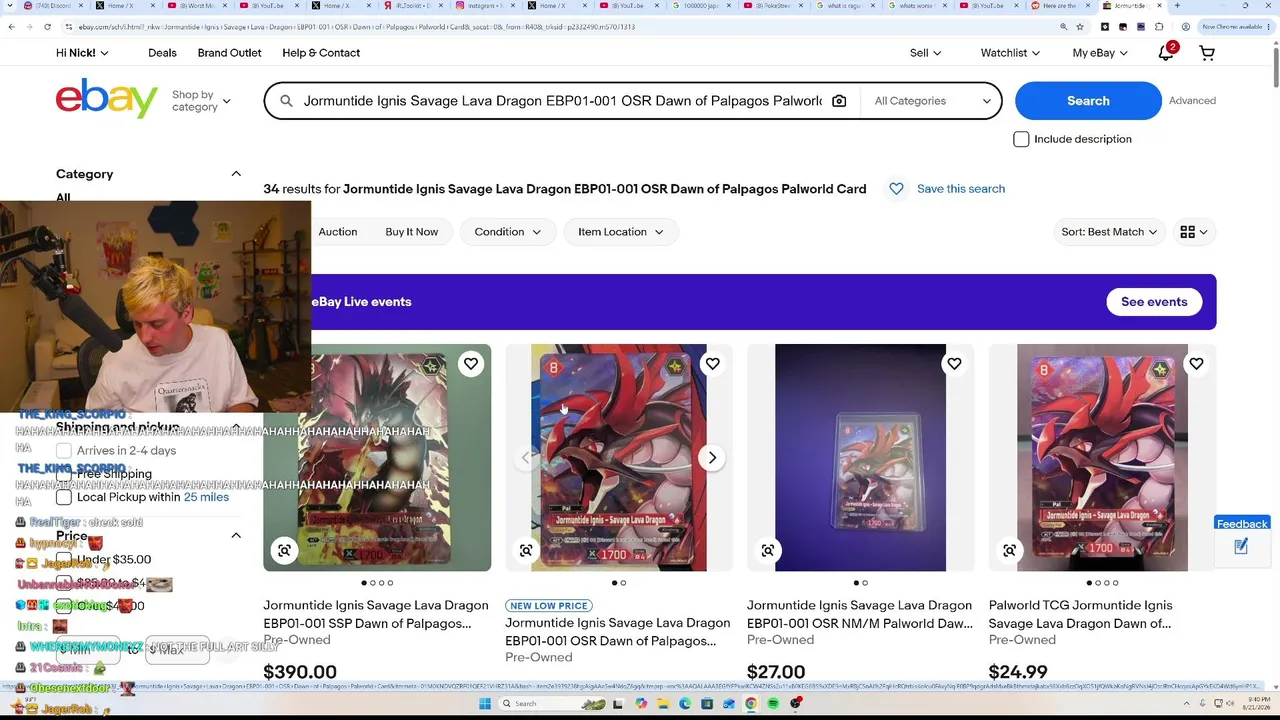
Task: Open Help & Contact
Action: click(321, 53)
